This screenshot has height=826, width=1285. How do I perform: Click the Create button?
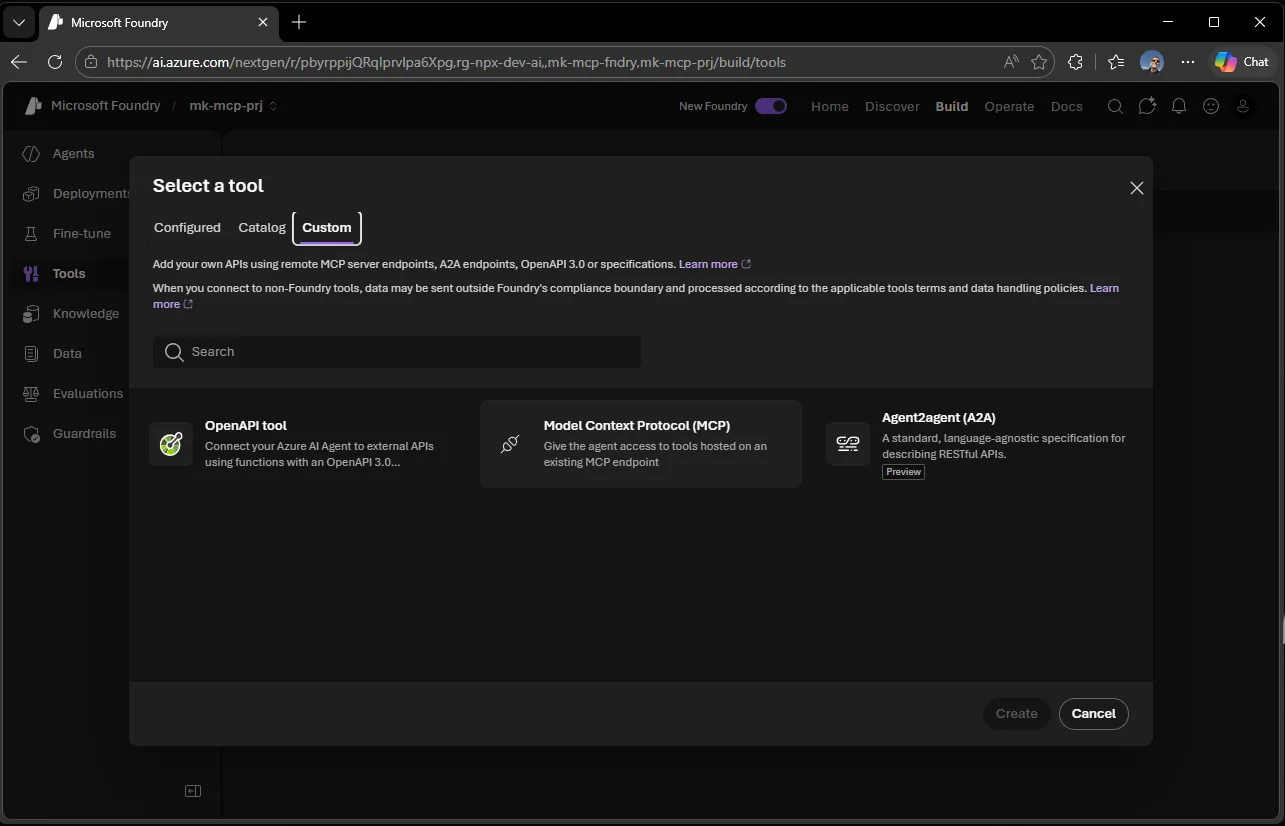(x=1017, y=714)
